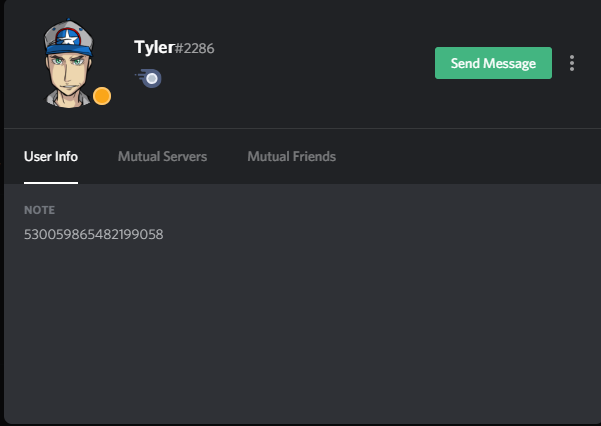601x426 pixels.
Task: Click the empty area below the note
Action: coord(302,330)
